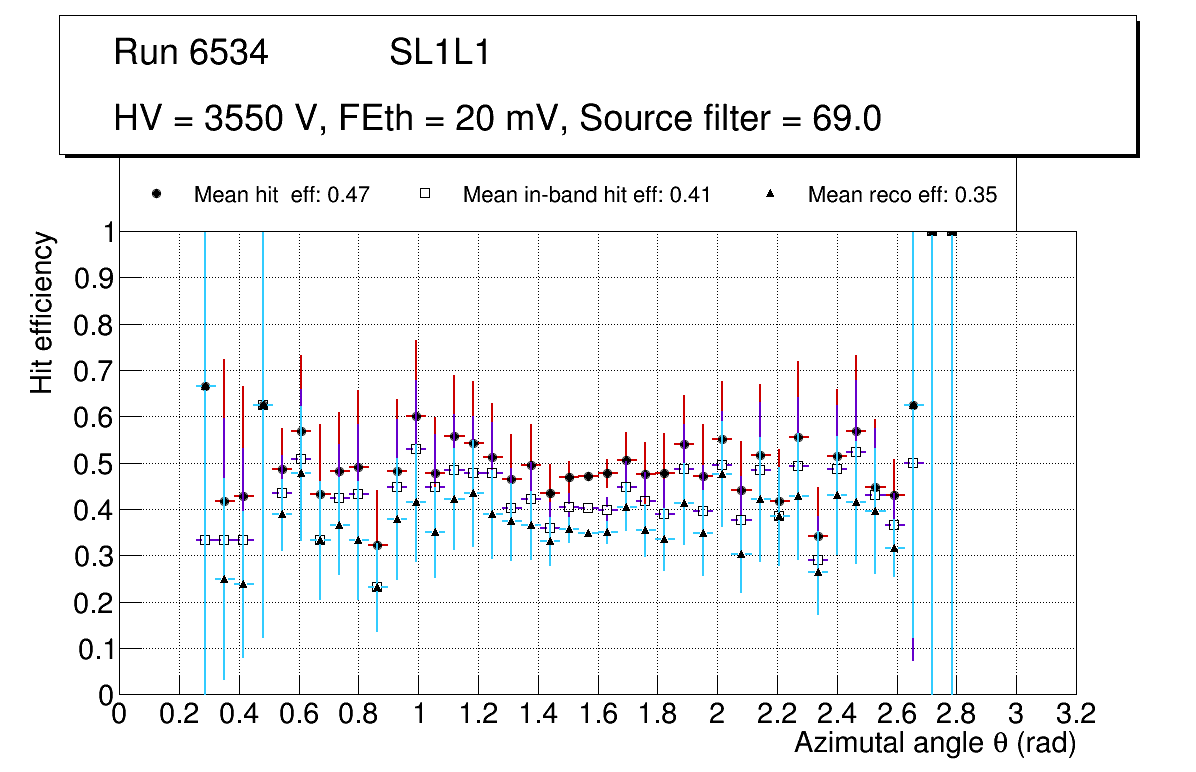1196x772 pixels.
Task: Select the 'Mean hit eff: 0.47' legend label
Action: pyautogui.click(x=282, y=195)
